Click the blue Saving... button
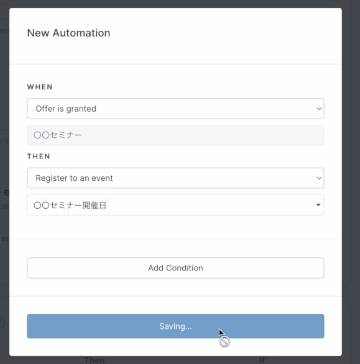Screen dimensions: 360x364 point(175,326)
